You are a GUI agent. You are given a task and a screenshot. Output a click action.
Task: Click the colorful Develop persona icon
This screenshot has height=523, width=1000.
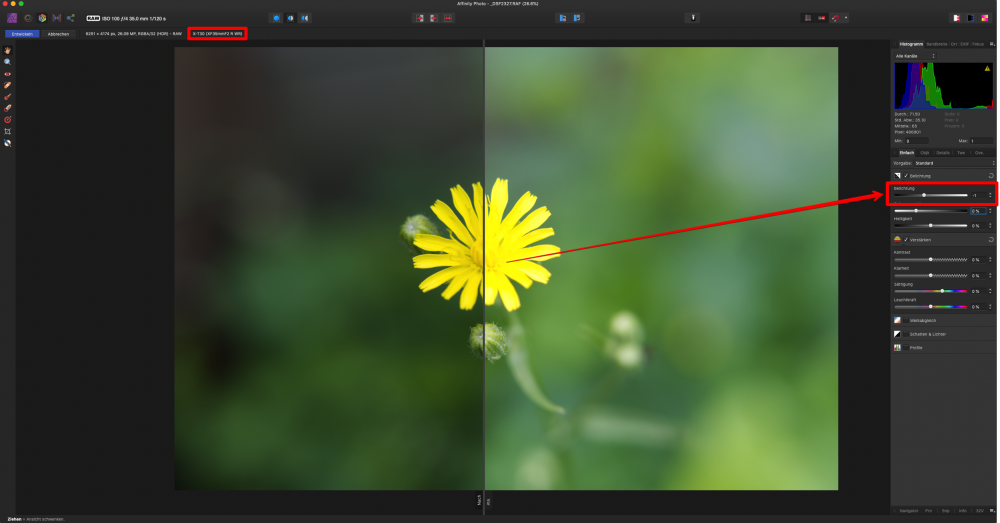tap(42, 18)
